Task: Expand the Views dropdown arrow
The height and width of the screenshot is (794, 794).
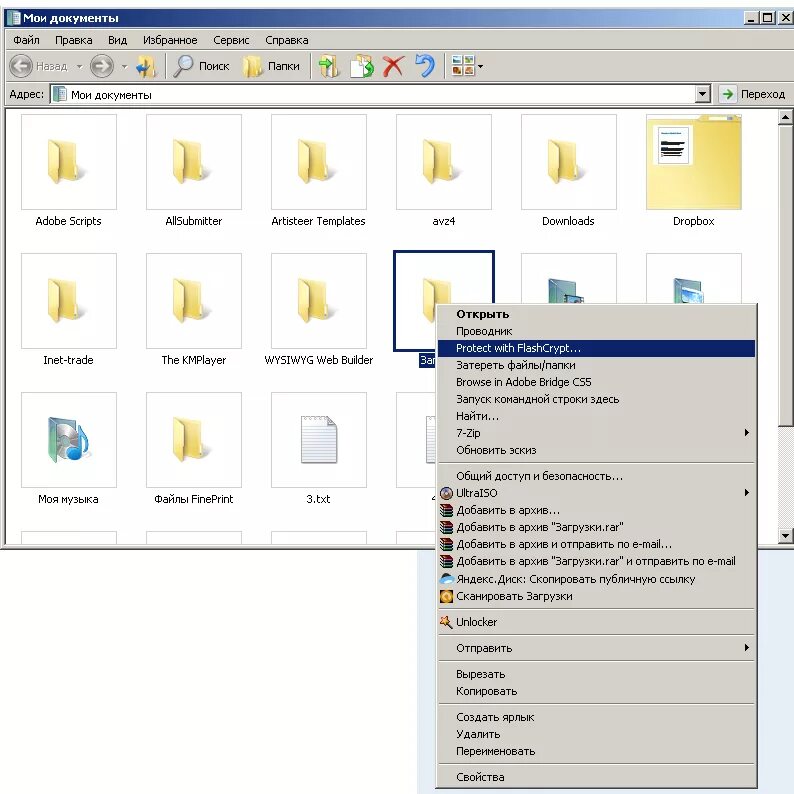Action: point(481,66)
